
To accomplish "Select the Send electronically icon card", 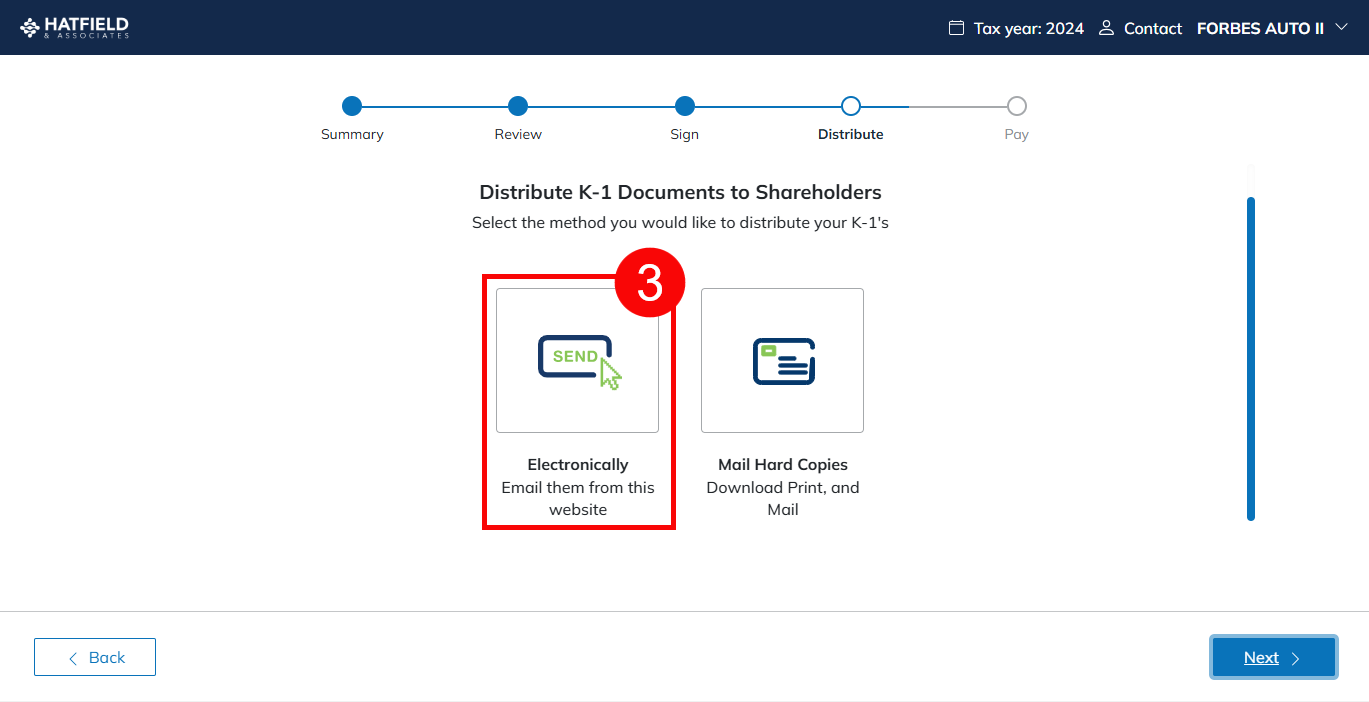I will pos(577,360).
